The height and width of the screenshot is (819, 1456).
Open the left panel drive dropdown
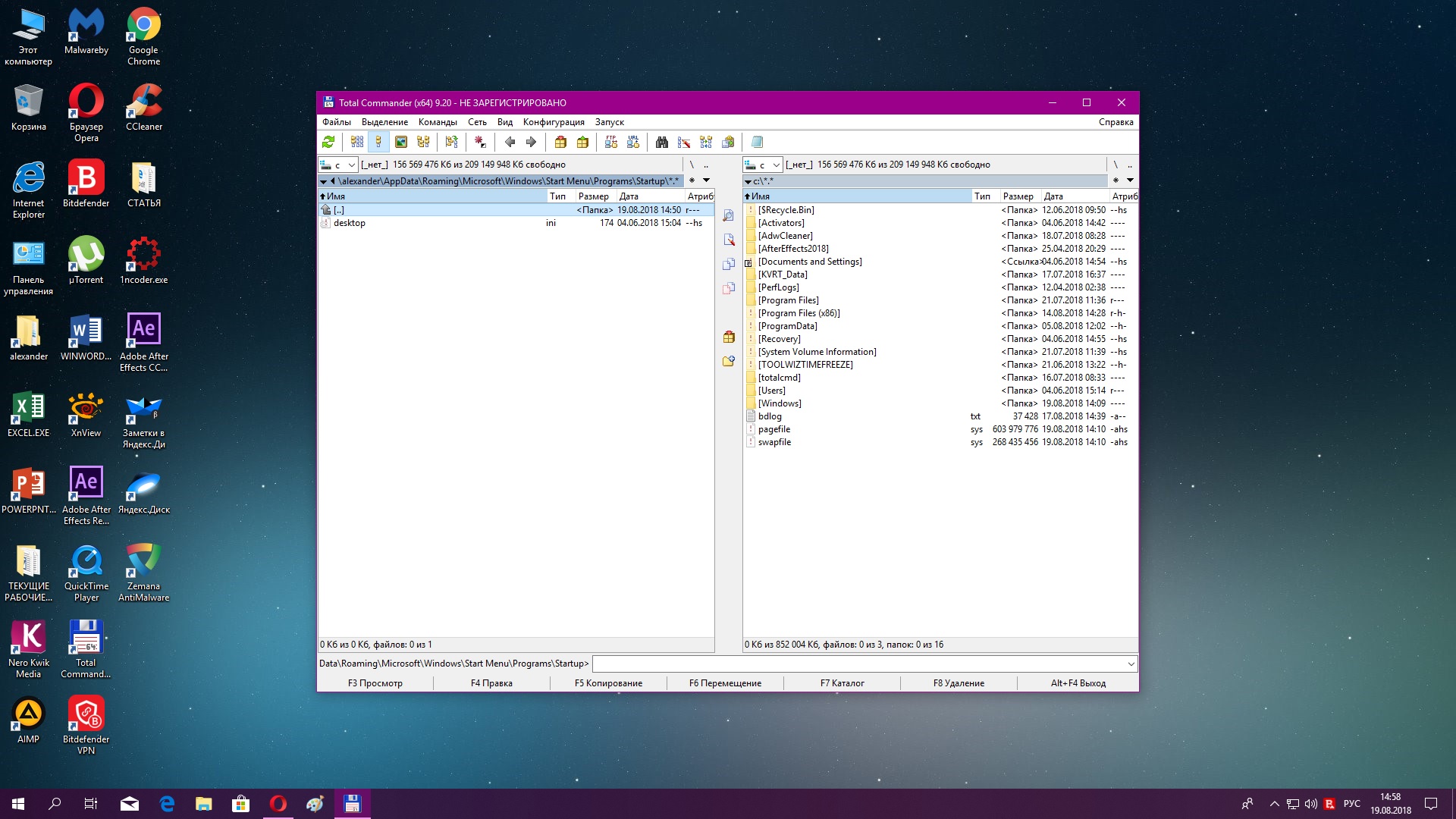338,165
